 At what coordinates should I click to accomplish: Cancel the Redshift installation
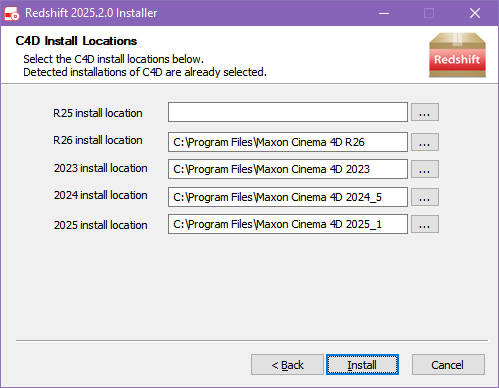[448, 365]
